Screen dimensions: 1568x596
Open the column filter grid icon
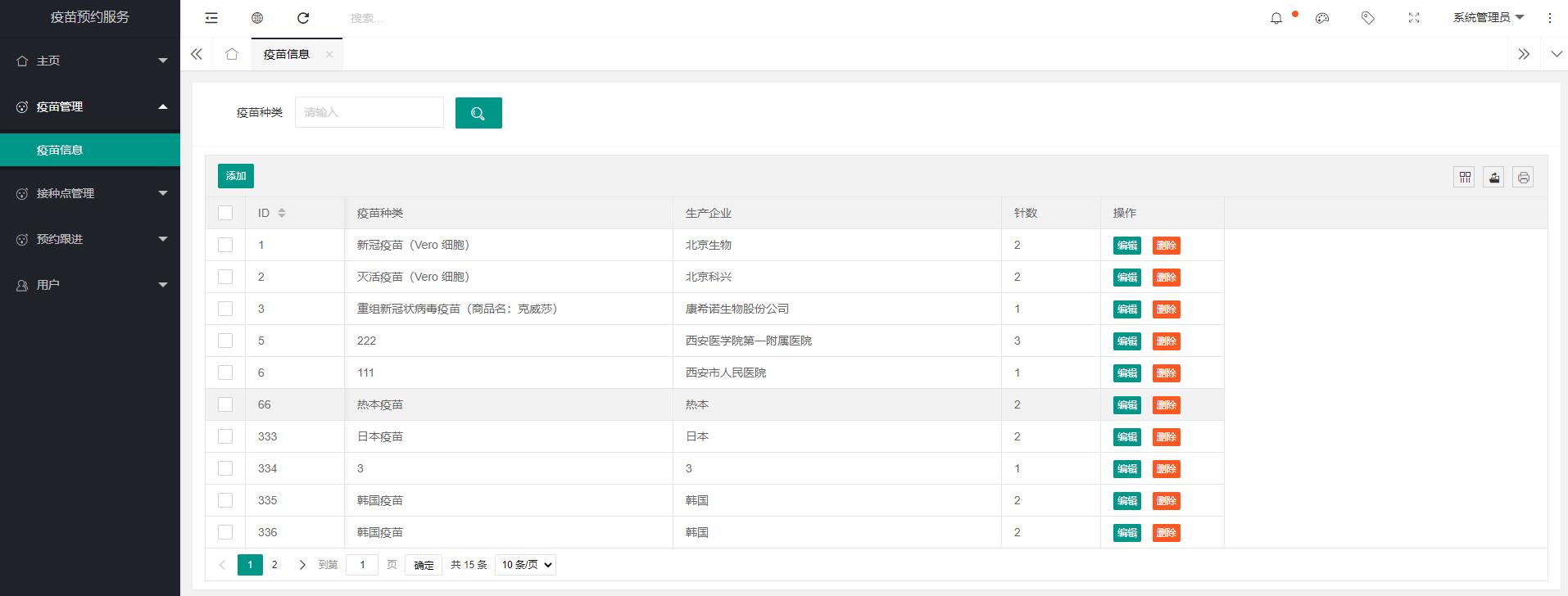[x=1465, y=177]
